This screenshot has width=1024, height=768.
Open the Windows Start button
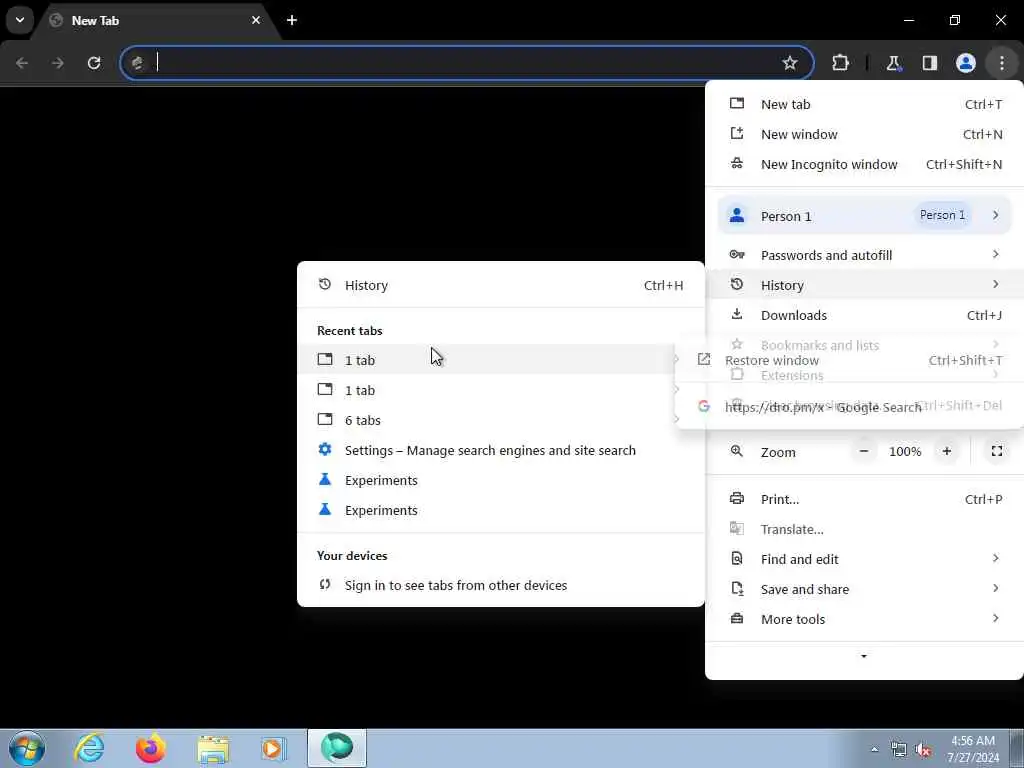click(x=26, y=748)
